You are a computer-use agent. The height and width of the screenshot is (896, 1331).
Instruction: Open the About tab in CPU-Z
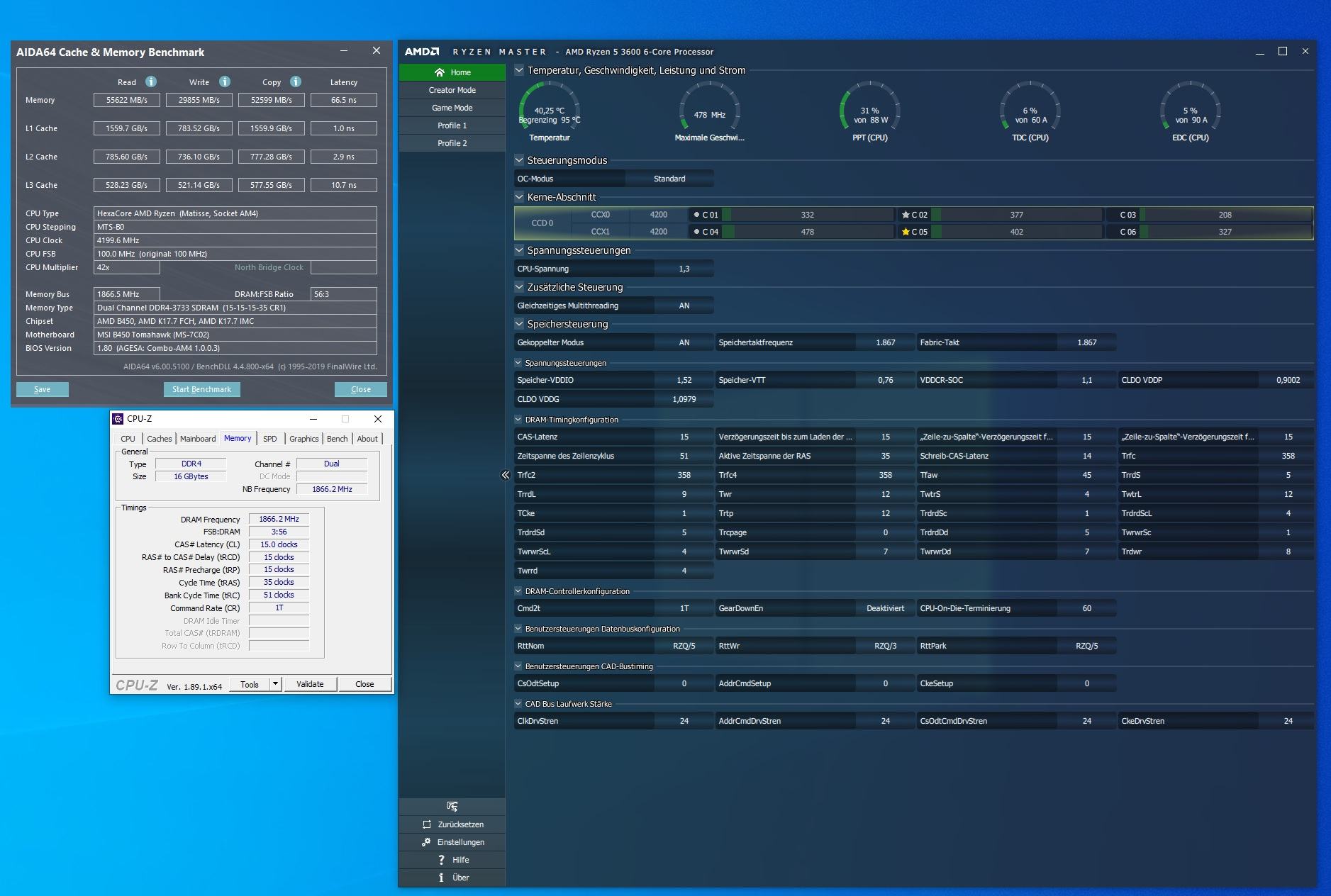click(367, 439)
